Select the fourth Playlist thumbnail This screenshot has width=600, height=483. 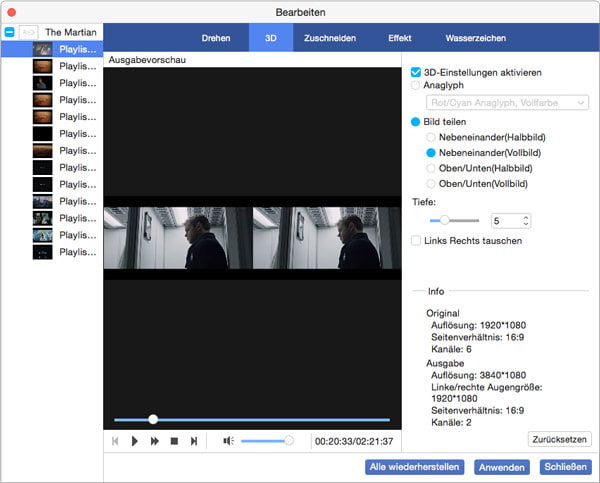42,100
